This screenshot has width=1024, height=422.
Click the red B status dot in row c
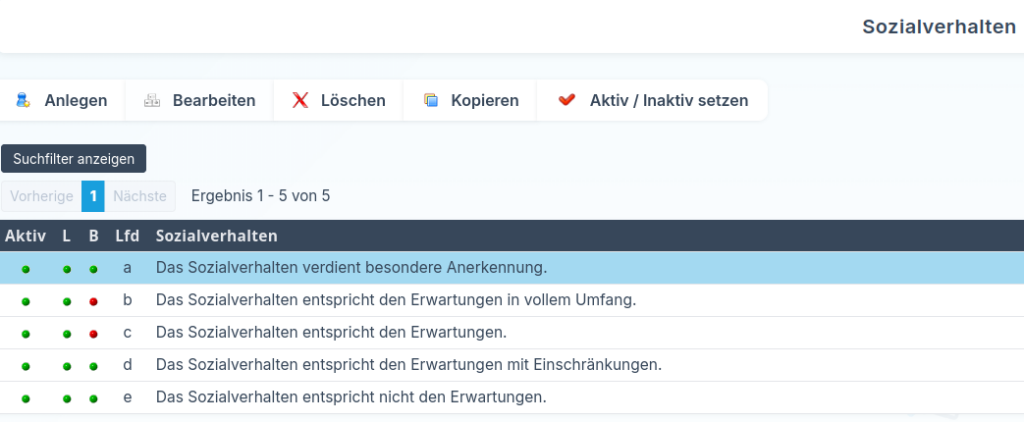click(93, 333)
